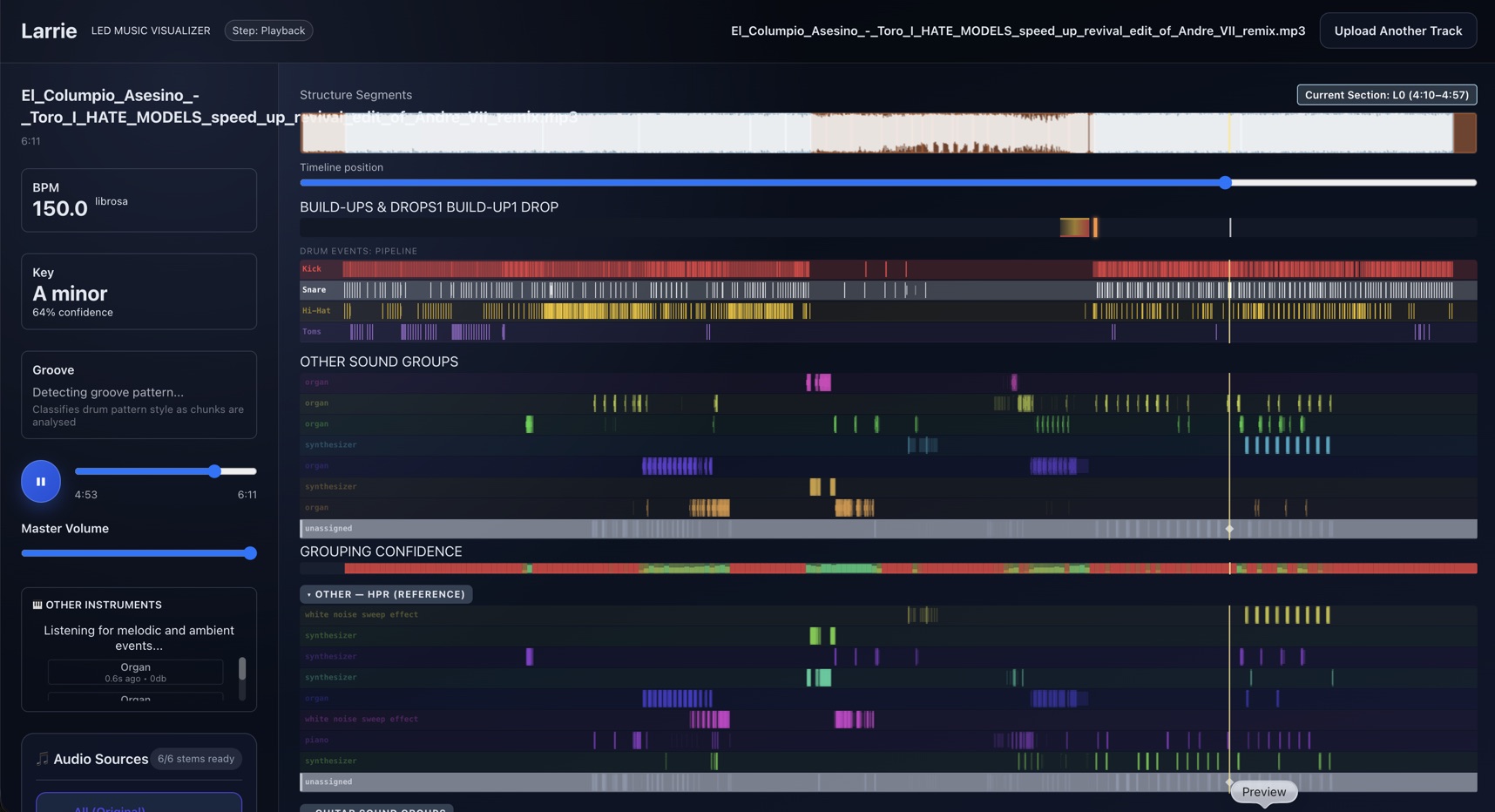
Task: Select the Kick drum events row
Action: (x=888, y=269)
